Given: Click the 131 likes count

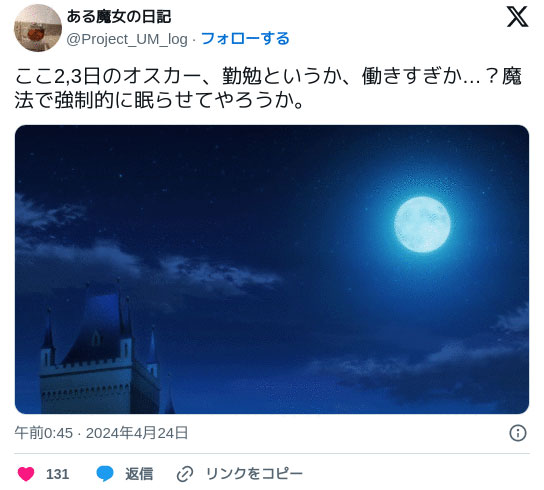Looking at the screenshot, I should [x=58, y=474].
